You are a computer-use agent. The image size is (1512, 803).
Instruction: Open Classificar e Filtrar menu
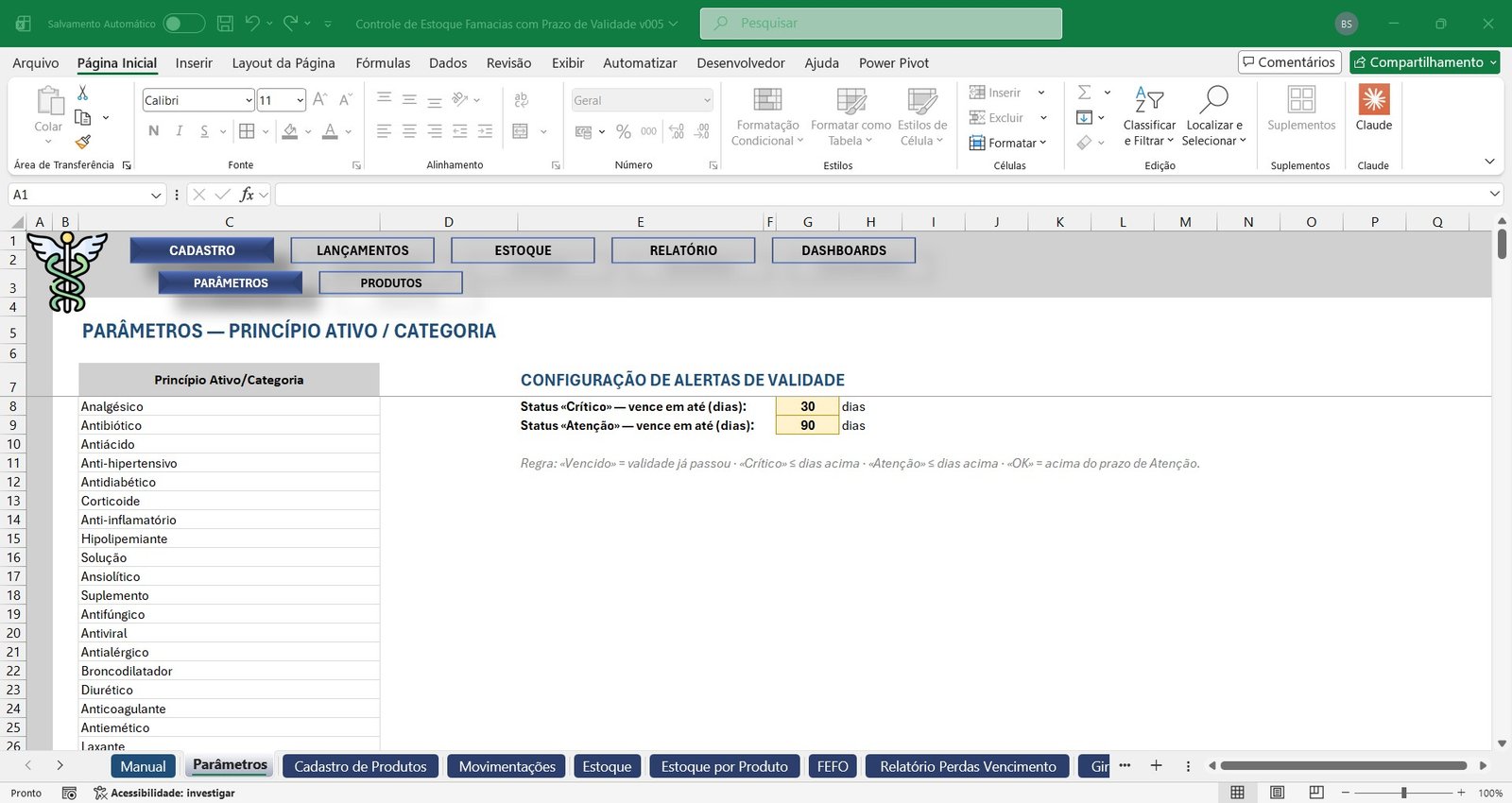1149,117
